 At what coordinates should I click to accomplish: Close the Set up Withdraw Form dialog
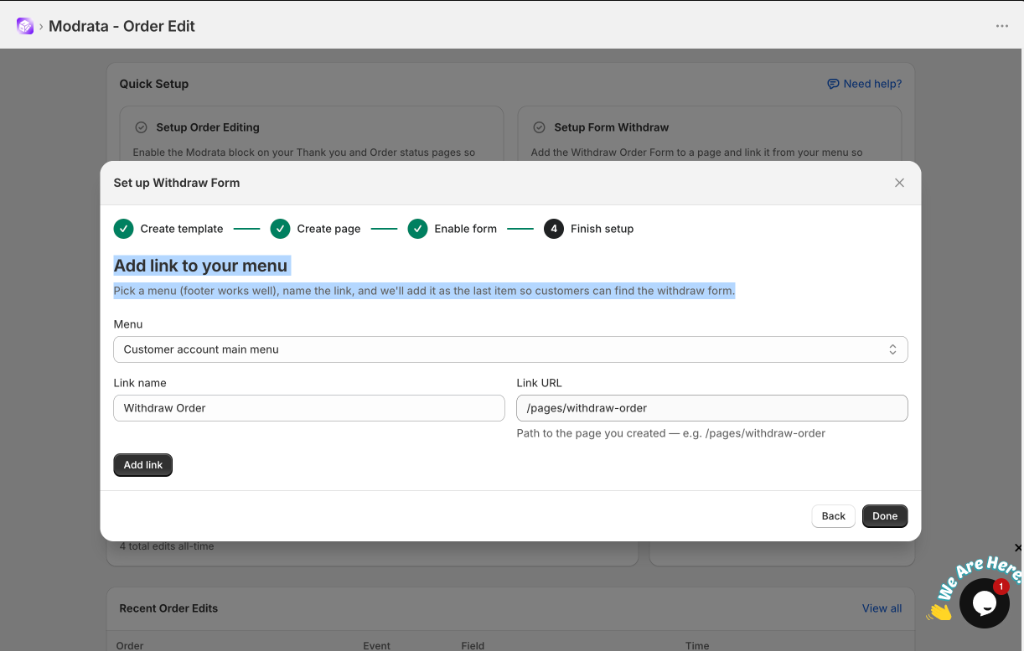click(899, 183)
